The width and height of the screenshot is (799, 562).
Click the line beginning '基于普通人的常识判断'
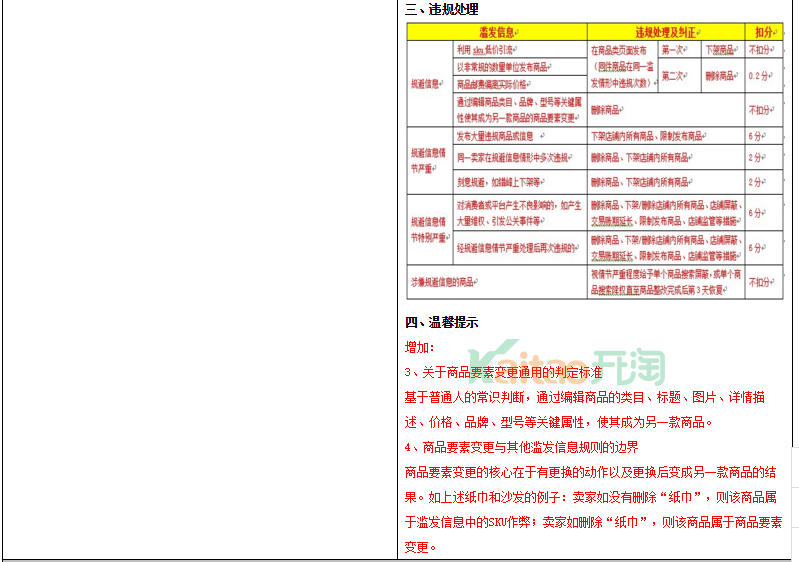pos(584,397)
